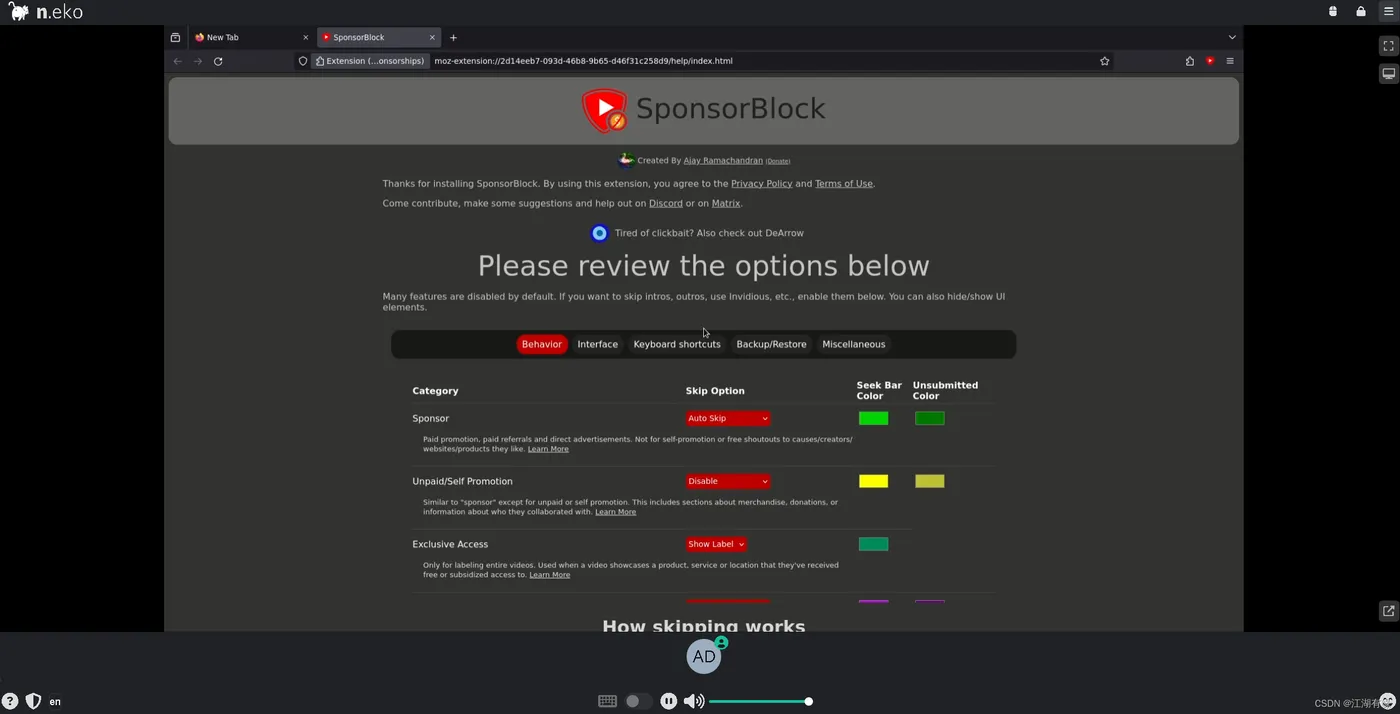The height and width of the screenshot is (714, 1400).
Task: Open the Backup/Restore tab
Action: pos(771,344)
